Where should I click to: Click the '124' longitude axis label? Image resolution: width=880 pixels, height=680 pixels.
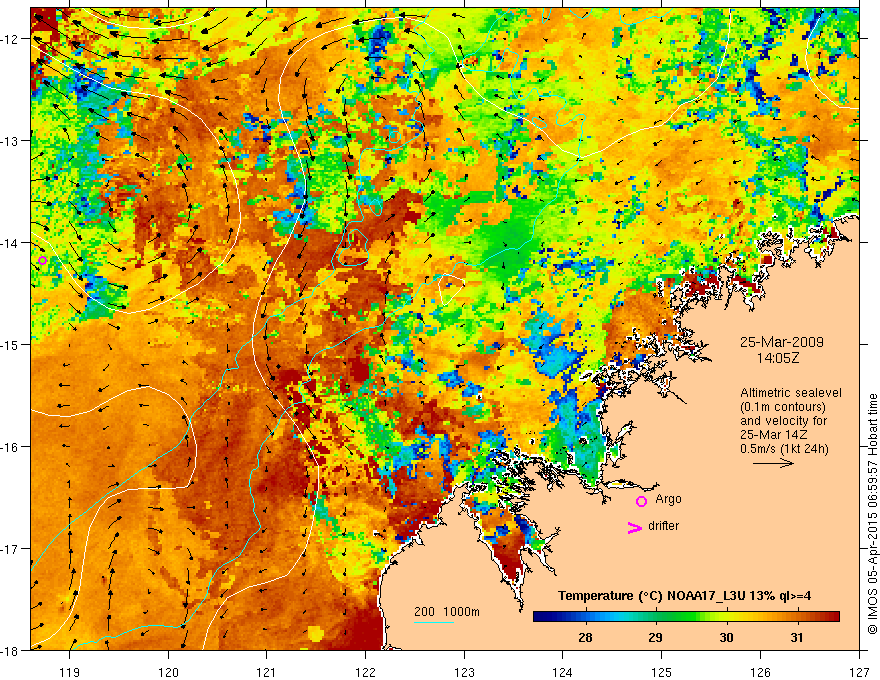coord(563,672)
